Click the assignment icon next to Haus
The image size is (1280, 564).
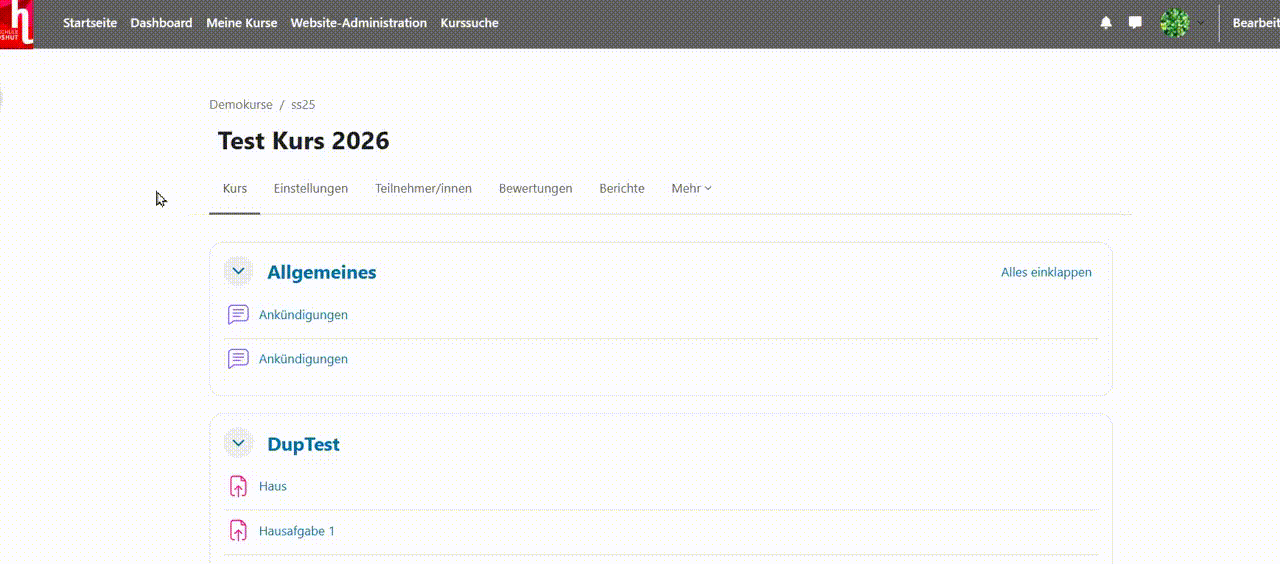point(238,487)
